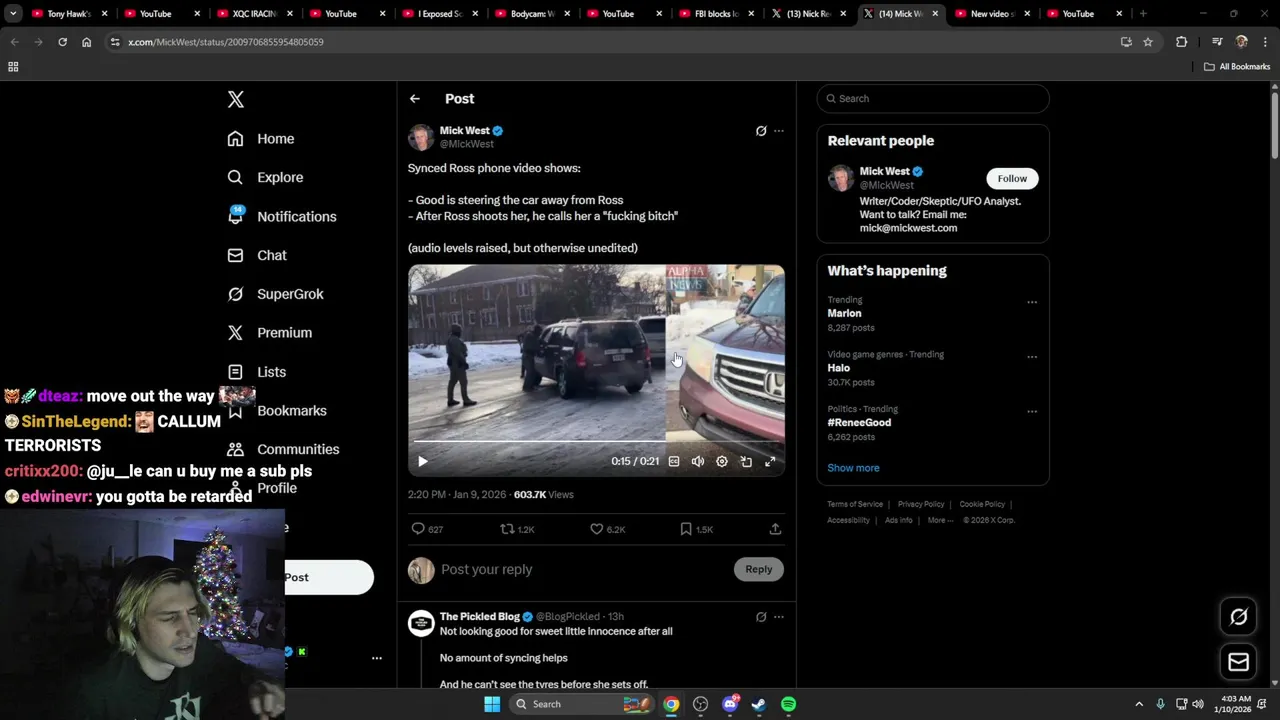Click the share post icon
The height and width of the screenshot is (720, 1280).
775,529
